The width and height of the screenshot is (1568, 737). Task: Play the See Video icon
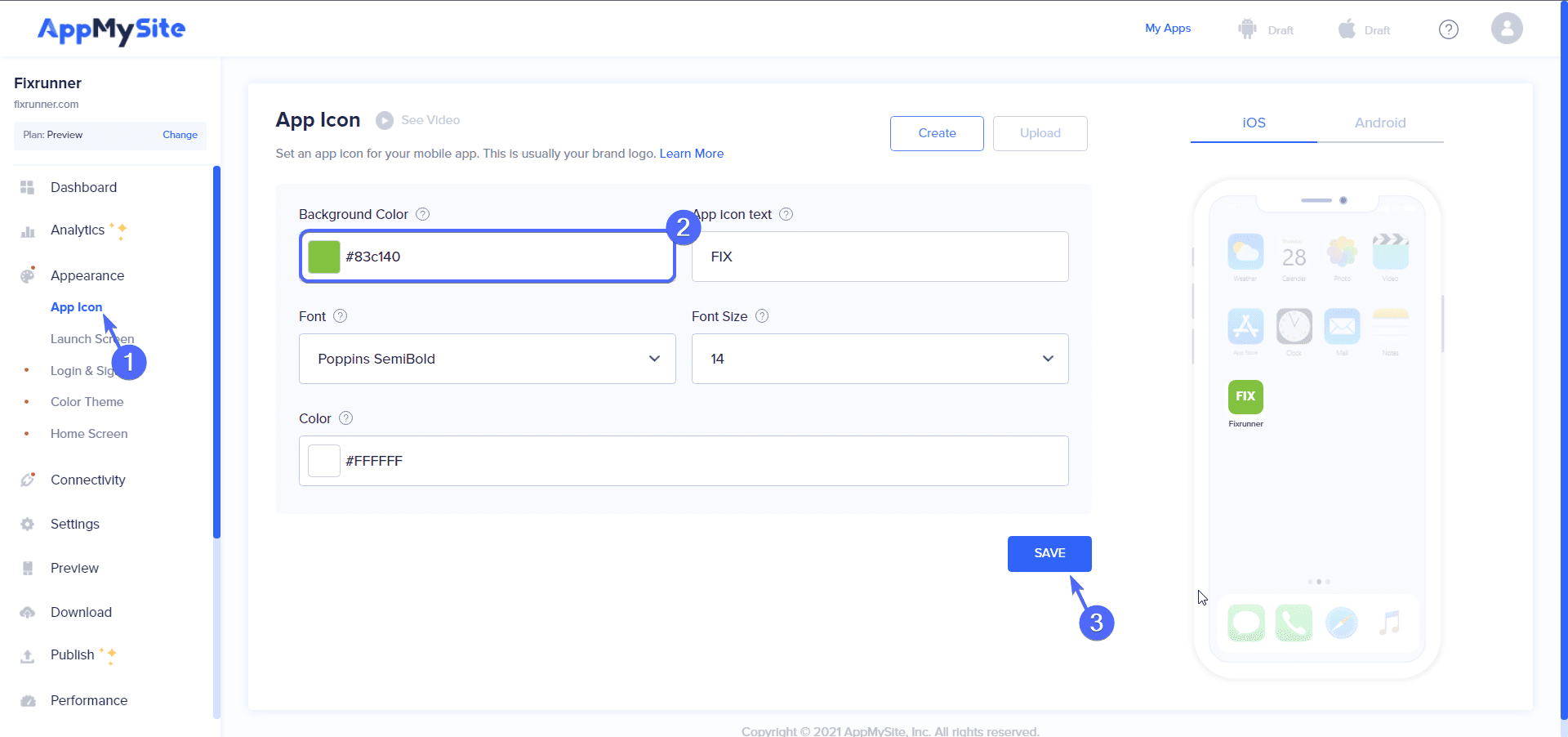tap(385, 121)
